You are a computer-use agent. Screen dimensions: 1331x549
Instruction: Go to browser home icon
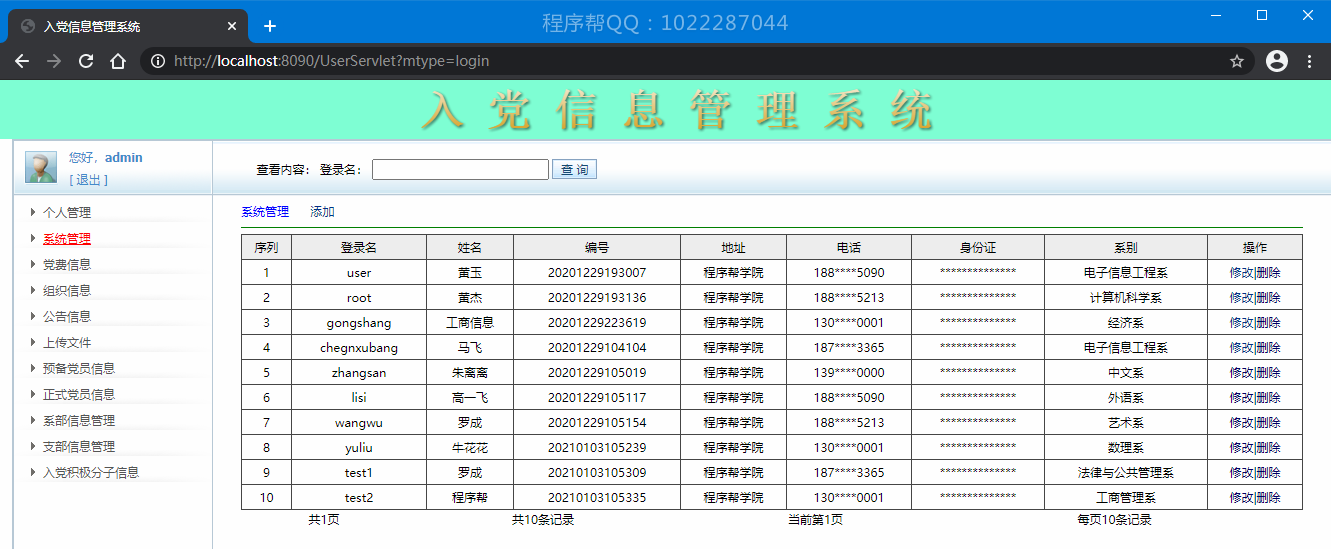[118, 61]
